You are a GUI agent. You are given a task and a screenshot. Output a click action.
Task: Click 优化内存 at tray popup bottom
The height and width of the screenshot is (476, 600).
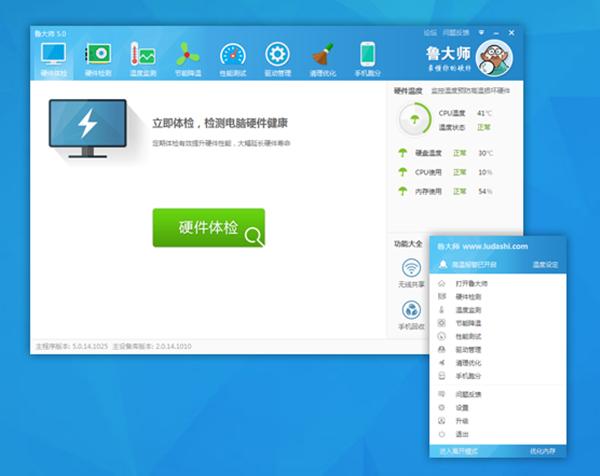pyautogui.click(x=544, y=452)
